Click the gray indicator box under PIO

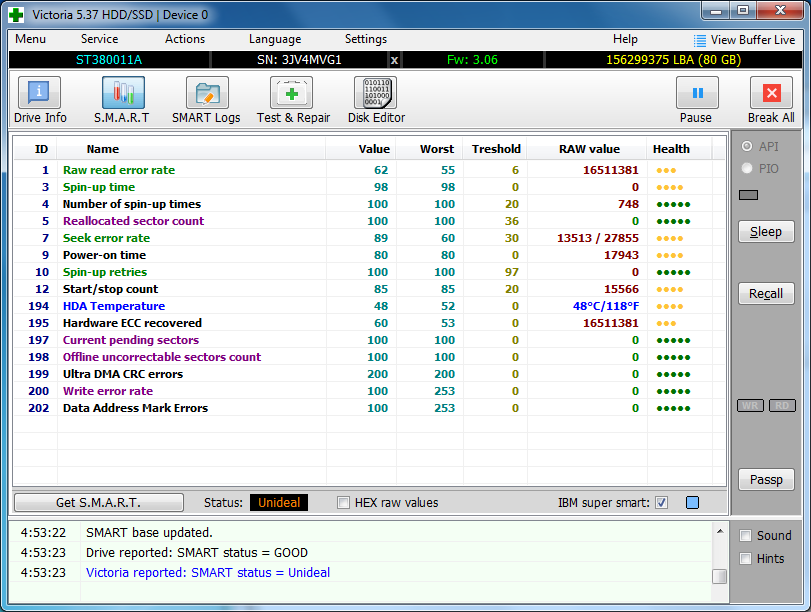(748, 195)
